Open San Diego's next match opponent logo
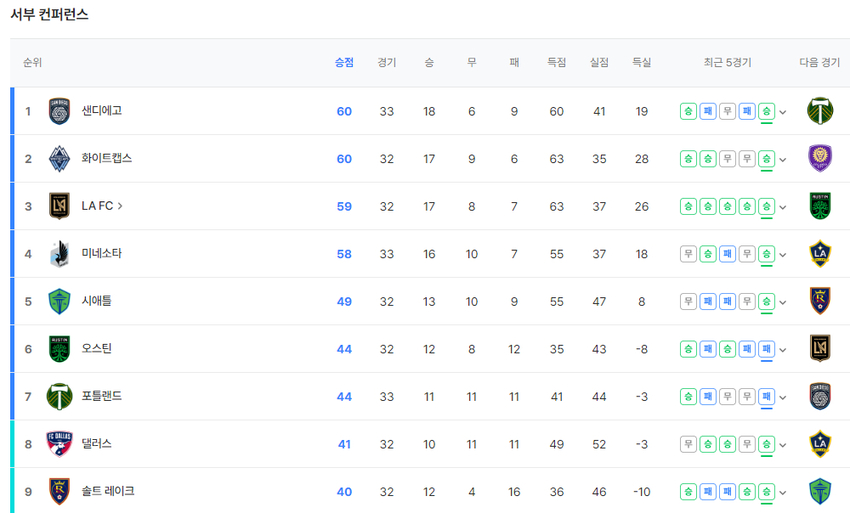This screenshot has width=850, height=513. click(x=820, y=111)
